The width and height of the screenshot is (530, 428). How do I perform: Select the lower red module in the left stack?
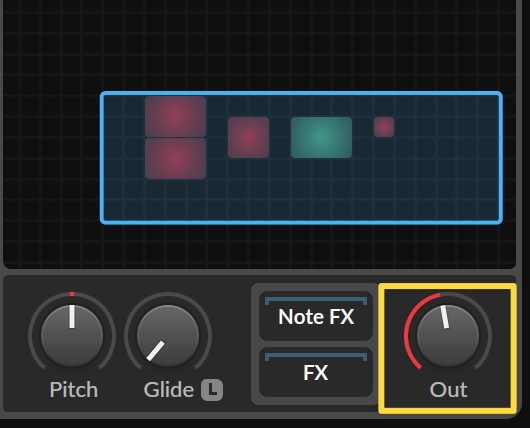(x=175, y=159)
